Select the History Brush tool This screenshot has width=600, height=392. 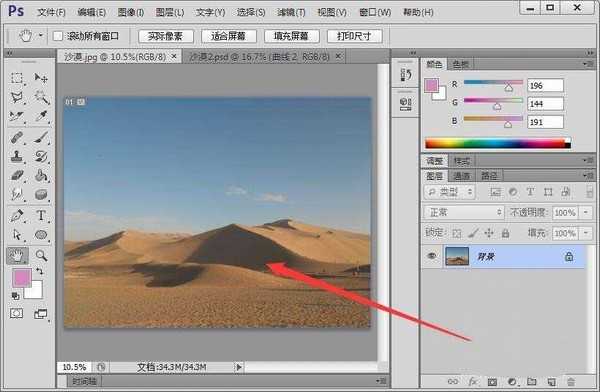[x=41, y=157]
